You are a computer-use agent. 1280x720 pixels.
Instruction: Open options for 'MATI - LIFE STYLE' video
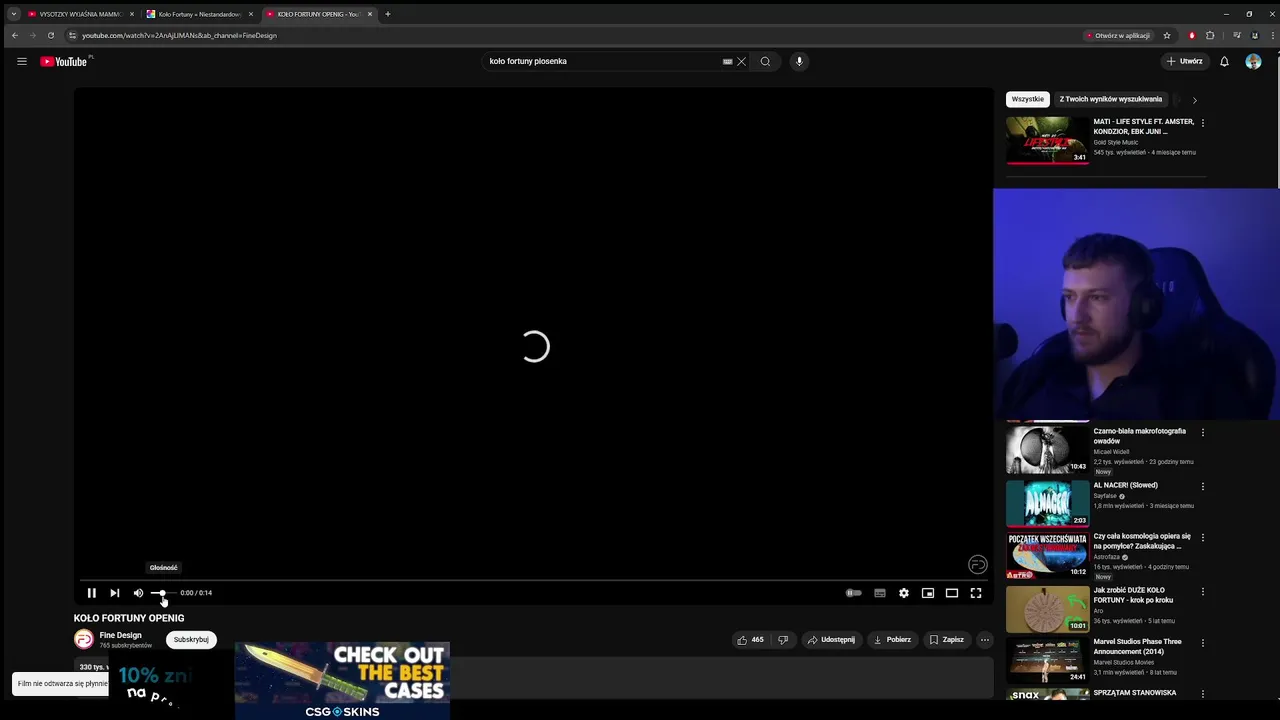[x=1202, y=123]
